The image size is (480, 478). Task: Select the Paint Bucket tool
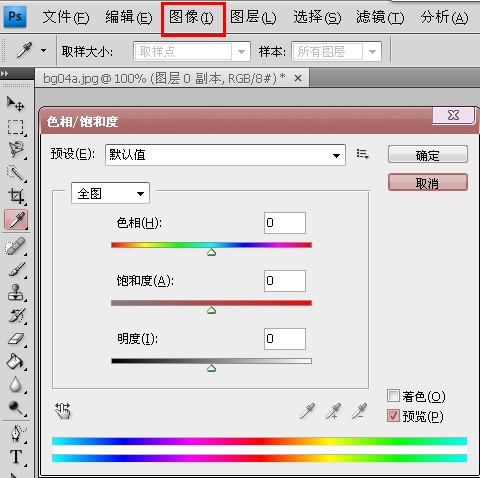[x=15, y=361]
